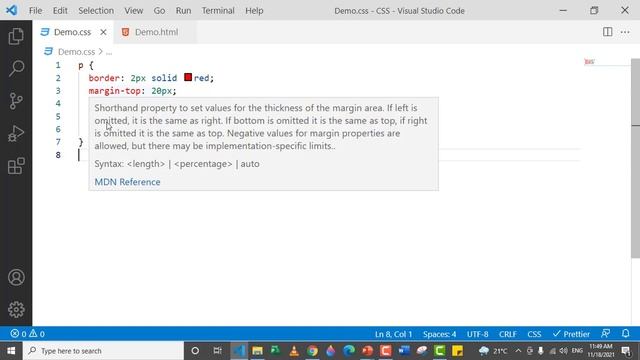Open Cortana circle icon on taskbar
The image size is (640, 360).
195,351
